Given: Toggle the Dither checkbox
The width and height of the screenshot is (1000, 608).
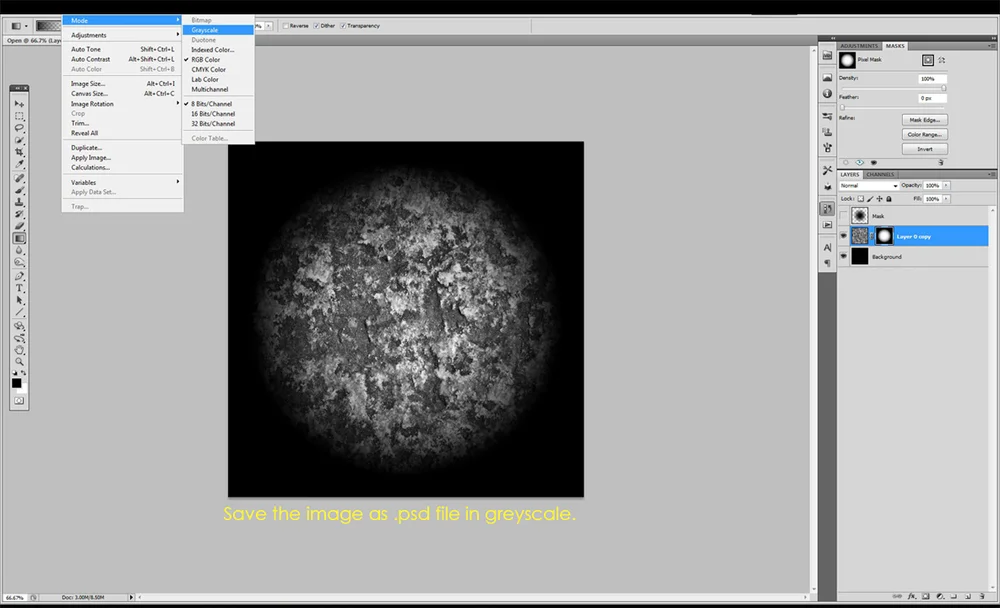Looking at the screenshot, I should [x=317, y=26].
